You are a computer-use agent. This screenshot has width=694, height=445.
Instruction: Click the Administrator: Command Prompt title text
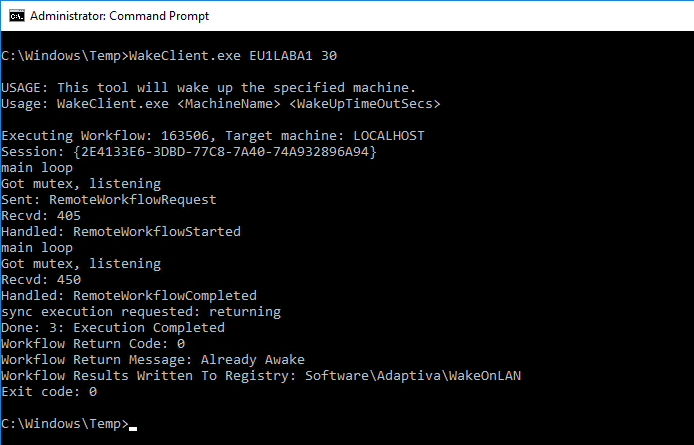point(120,16)
